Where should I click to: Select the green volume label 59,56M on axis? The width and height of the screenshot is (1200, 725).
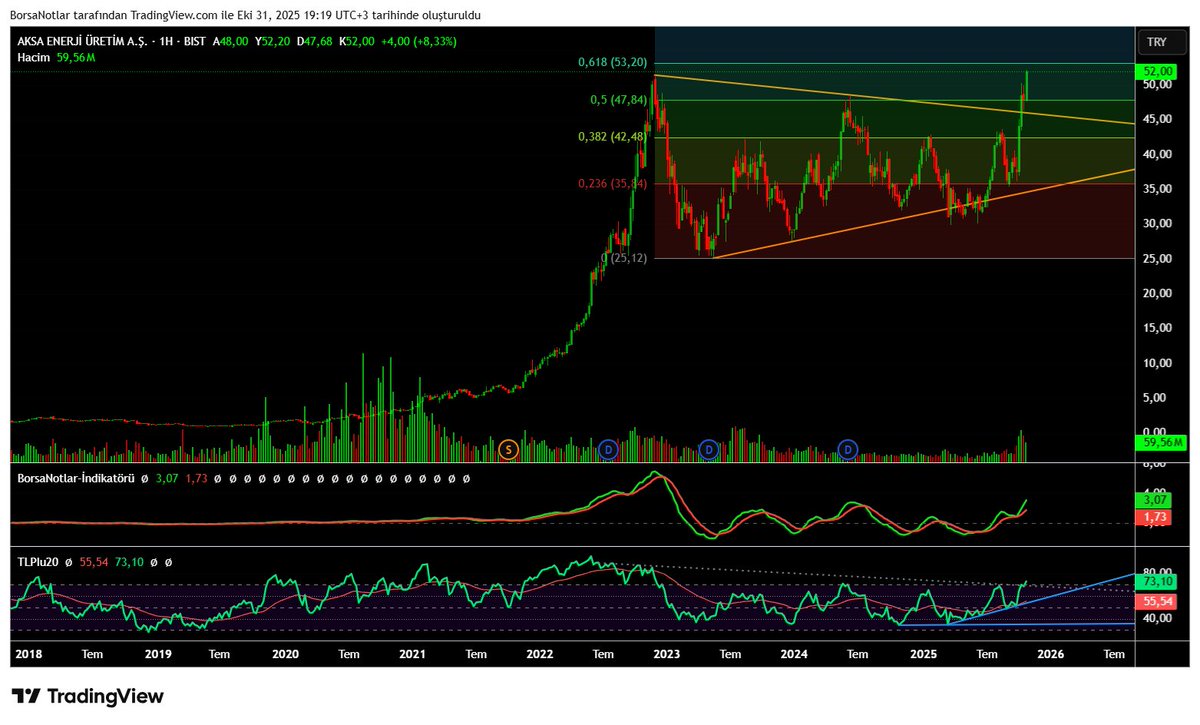1162,443
